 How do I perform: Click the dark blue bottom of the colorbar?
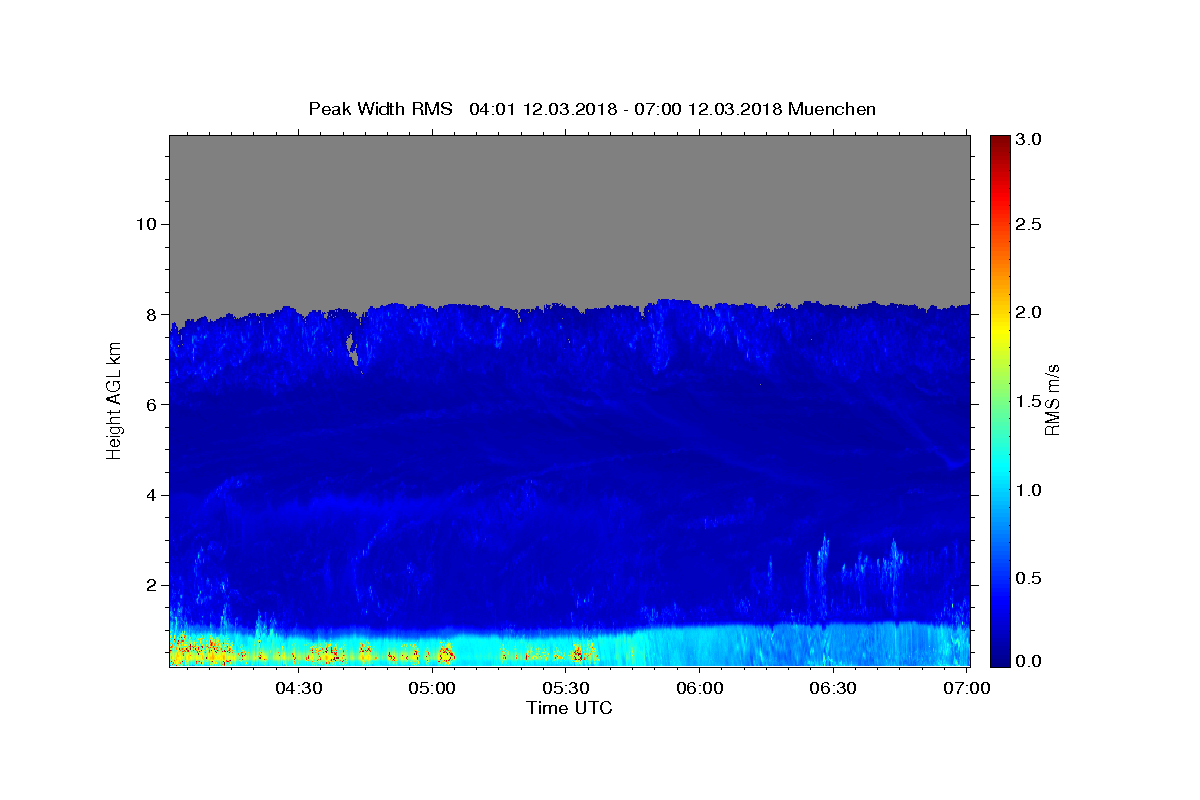pos(999,658)
